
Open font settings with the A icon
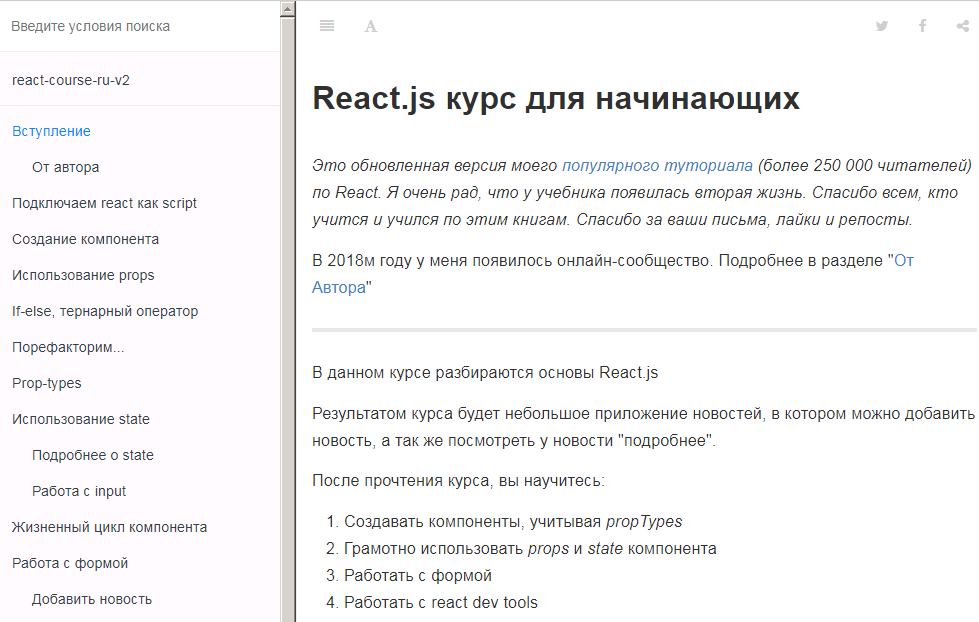(x=371, y=26)
